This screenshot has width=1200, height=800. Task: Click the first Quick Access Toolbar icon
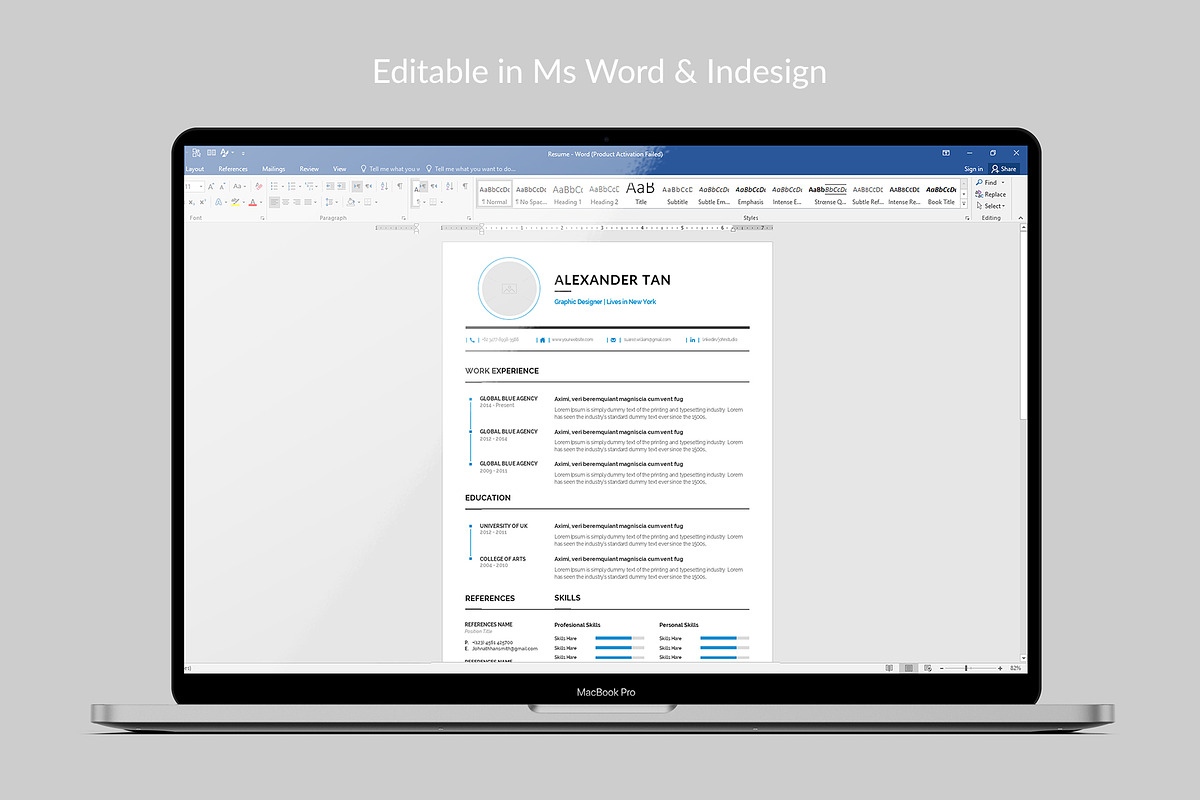196,152
